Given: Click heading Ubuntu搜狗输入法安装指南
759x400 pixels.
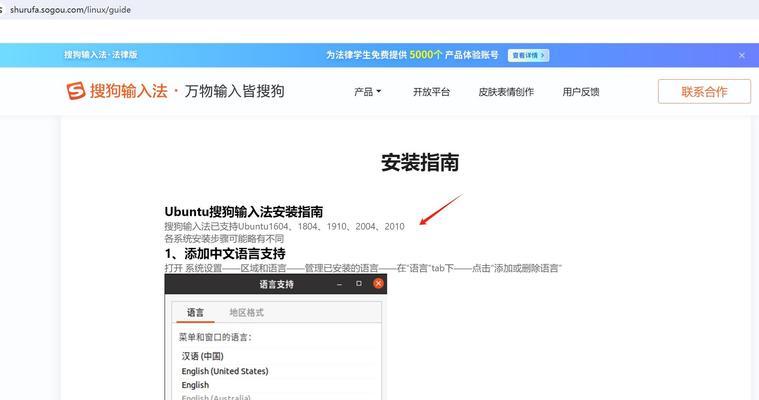Looking at the screenshot, I should point(243,212).
